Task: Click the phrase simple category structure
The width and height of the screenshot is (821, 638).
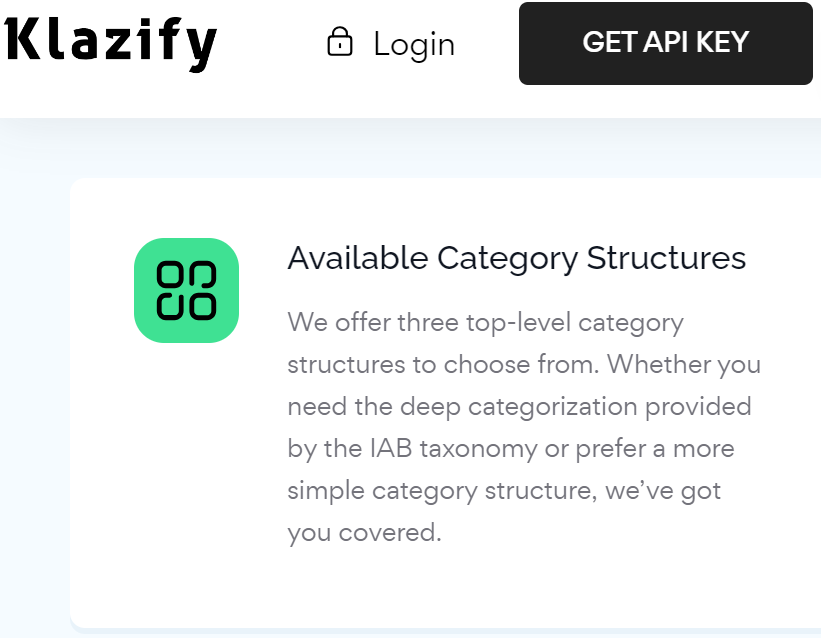Action: click(x=442, y=491)
